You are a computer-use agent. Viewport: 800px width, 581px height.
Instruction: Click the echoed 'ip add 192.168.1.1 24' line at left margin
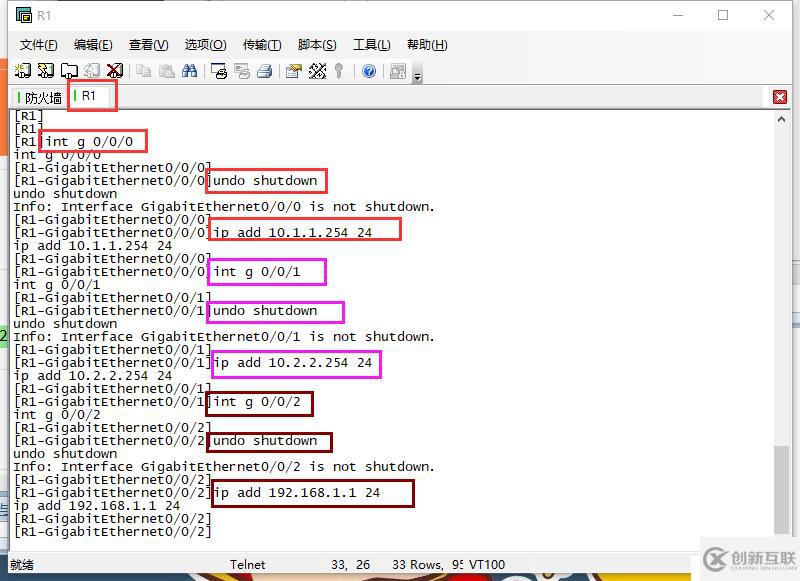97,506
